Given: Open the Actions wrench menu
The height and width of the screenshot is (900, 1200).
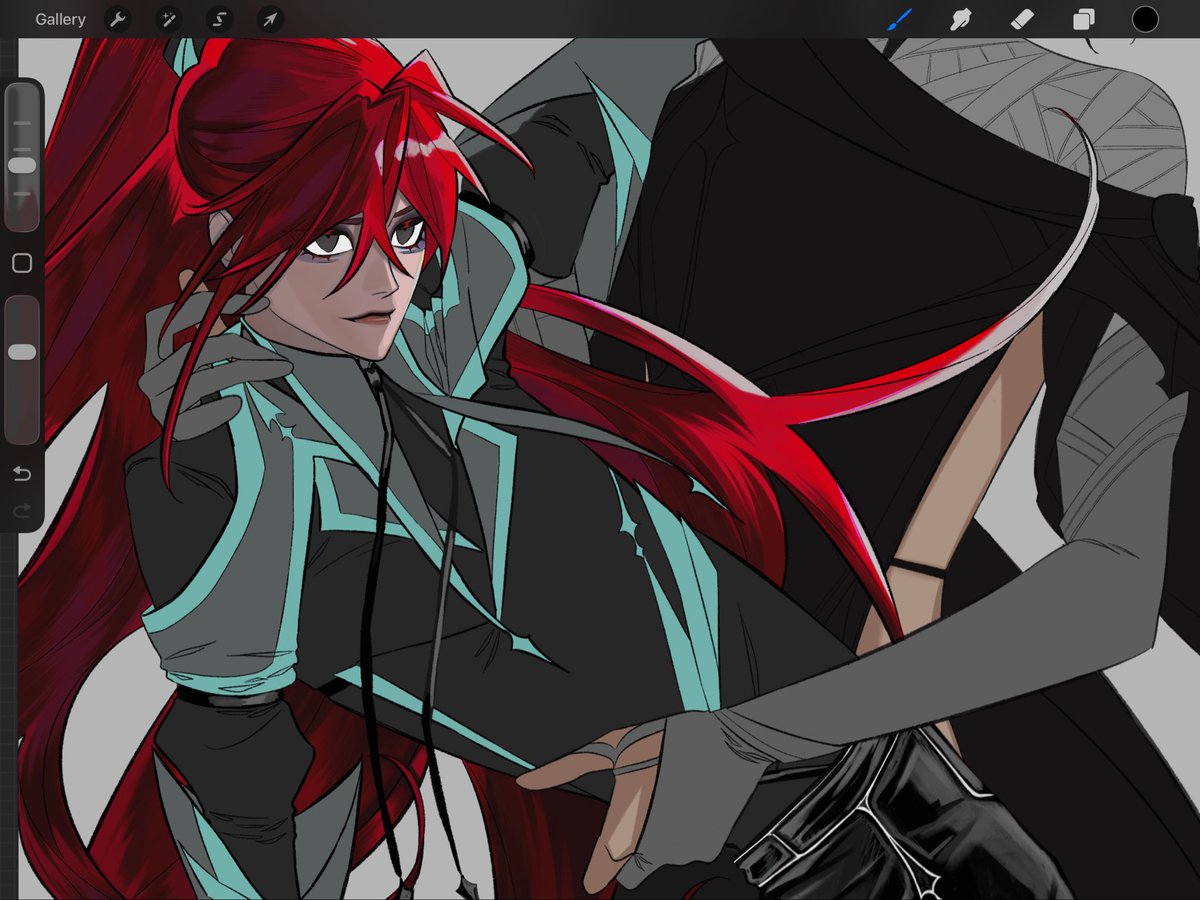Looking at the screenshot, I should (x=117, y=19).
